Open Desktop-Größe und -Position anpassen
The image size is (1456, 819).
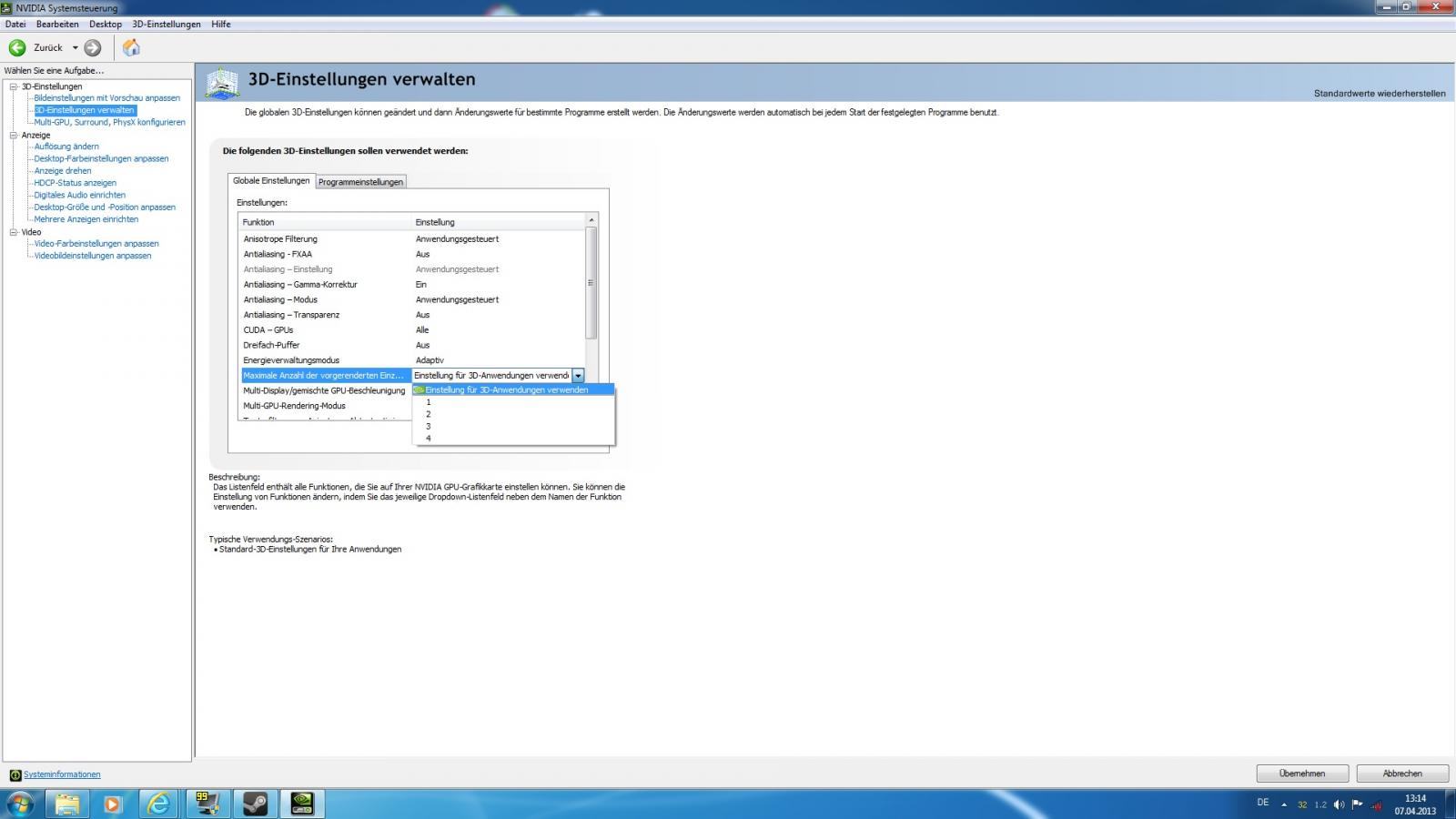click(105, 207)
